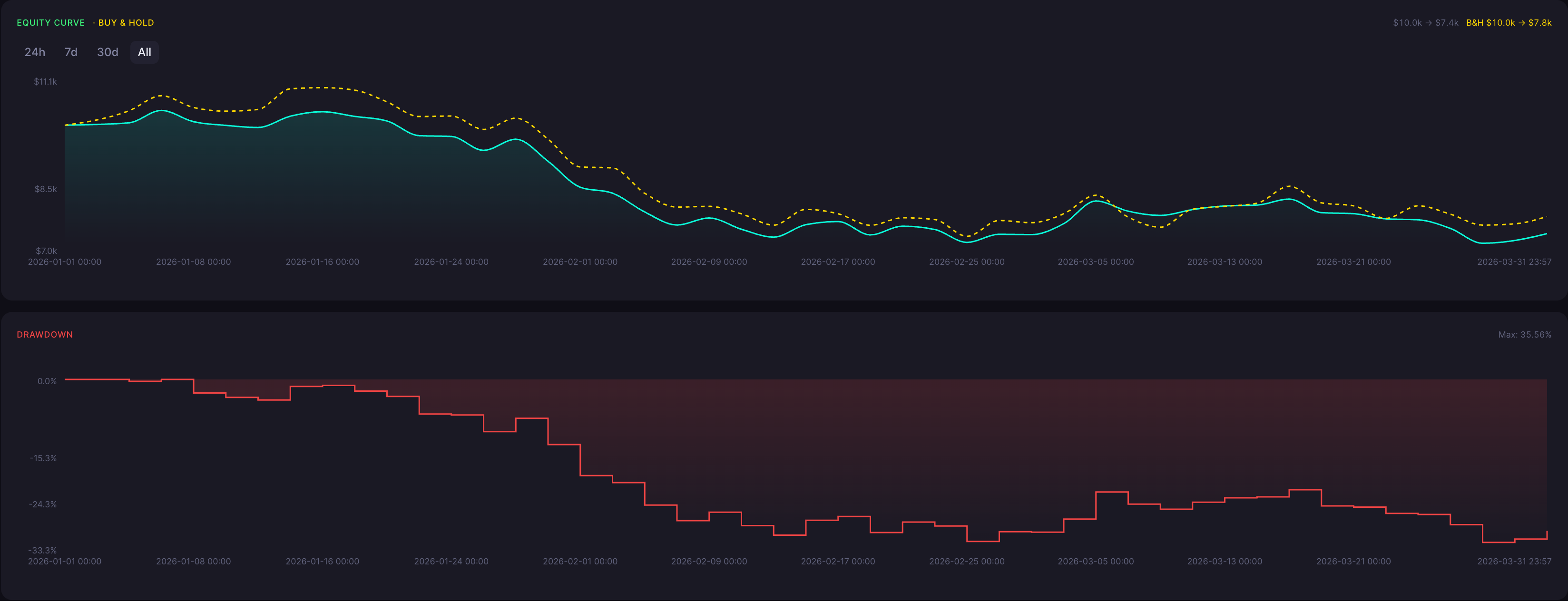Click equity chart date 2026-01-08 00:00
The height and width of the screenshot is (601, 1568).
194,262
